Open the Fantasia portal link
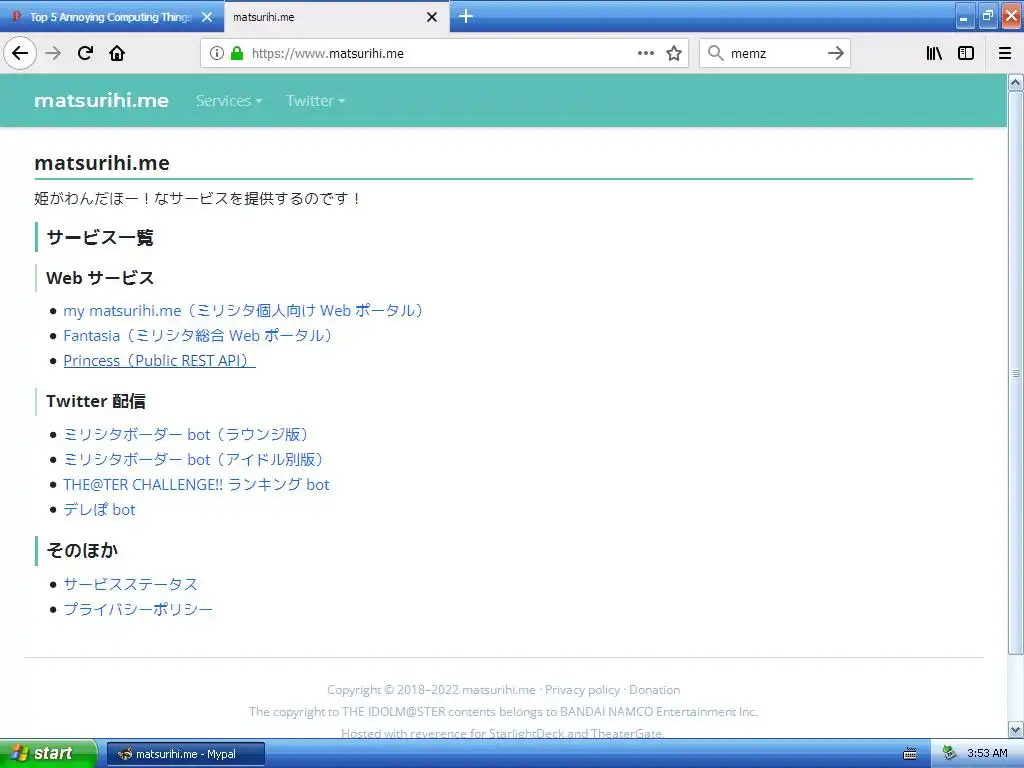 point(197,336)
